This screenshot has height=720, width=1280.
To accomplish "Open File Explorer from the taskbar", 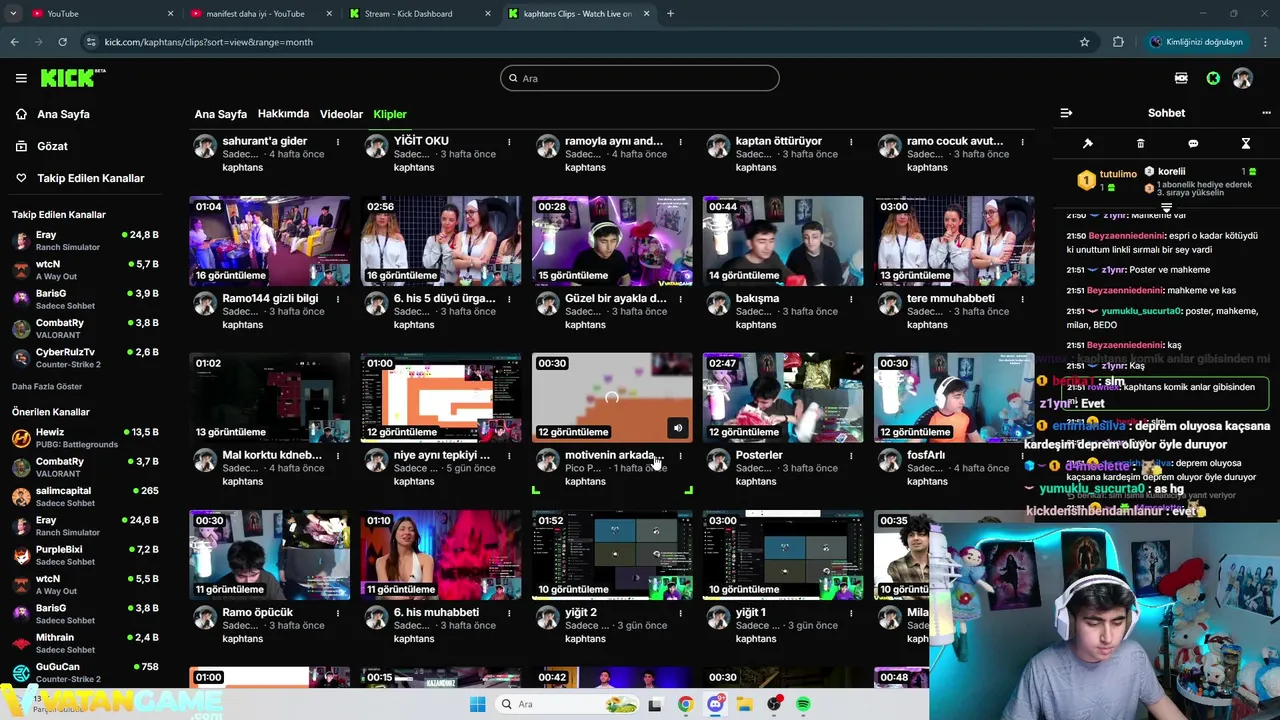I will tap(745, 704).
